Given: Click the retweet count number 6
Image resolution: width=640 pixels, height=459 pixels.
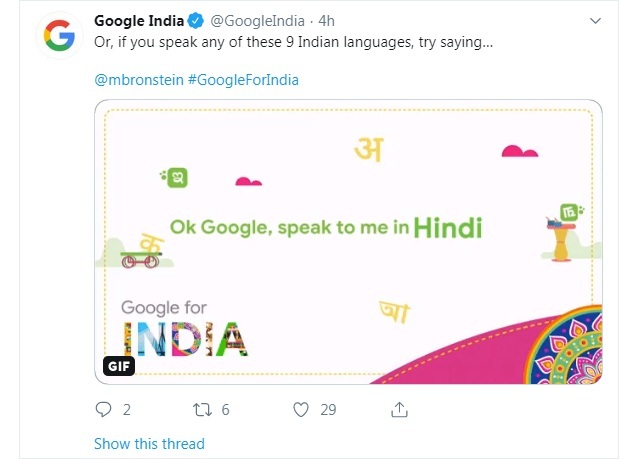Looking at the screenshot, I should pyautogui.click(x=226, y=409).
